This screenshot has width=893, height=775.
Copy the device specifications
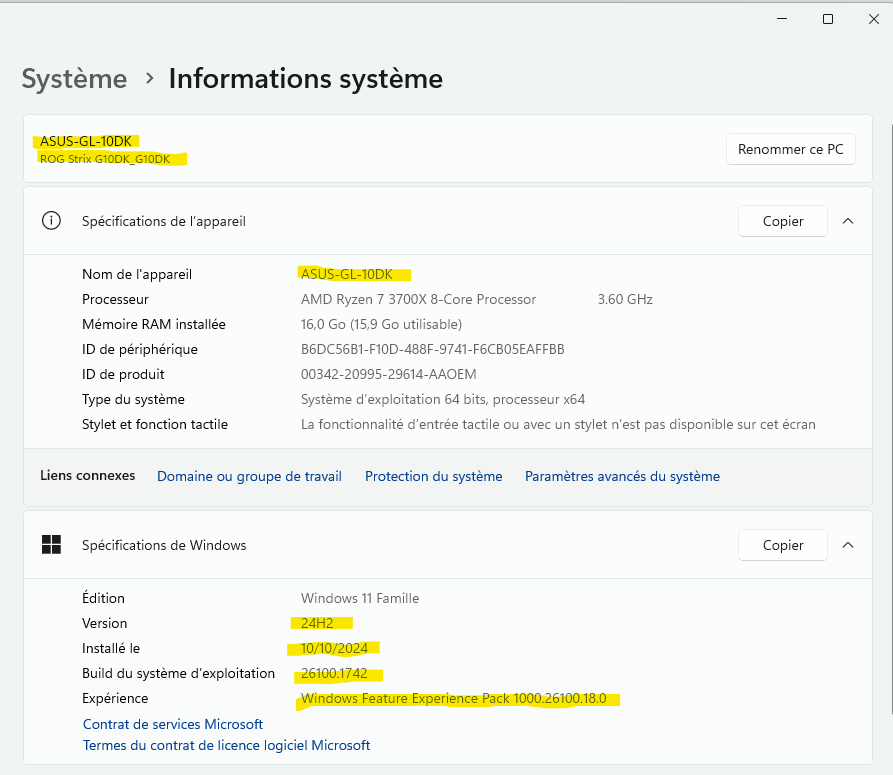coord(783,221)
